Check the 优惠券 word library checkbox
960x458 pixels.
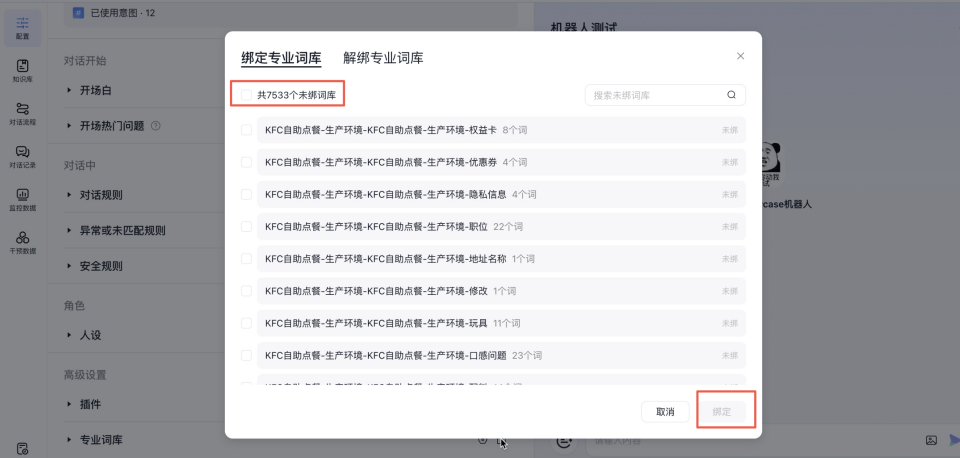point(246,162)
